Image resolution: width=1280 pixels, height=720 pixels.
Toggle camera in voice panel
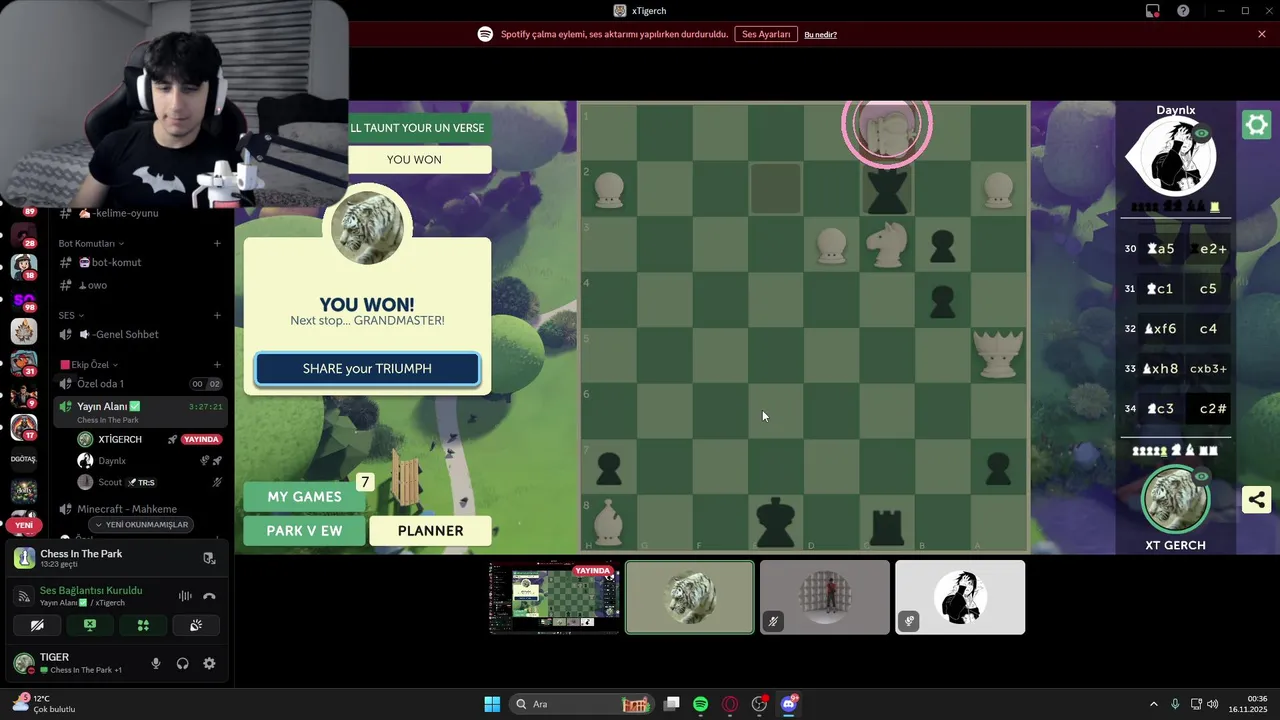point(37,625)
